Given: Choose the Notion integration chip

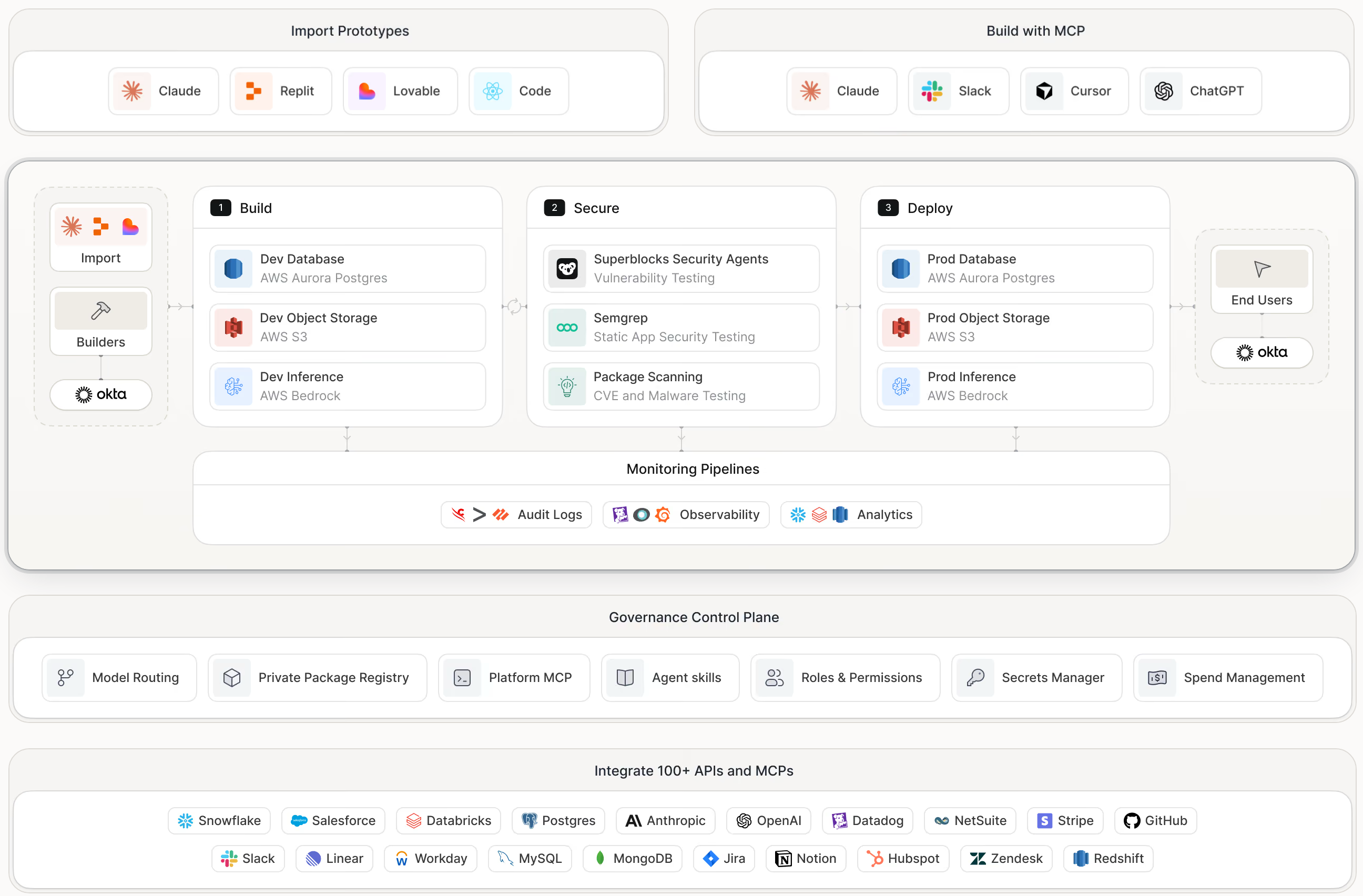Looking at the screenshot, I should (x=806, y=858).
